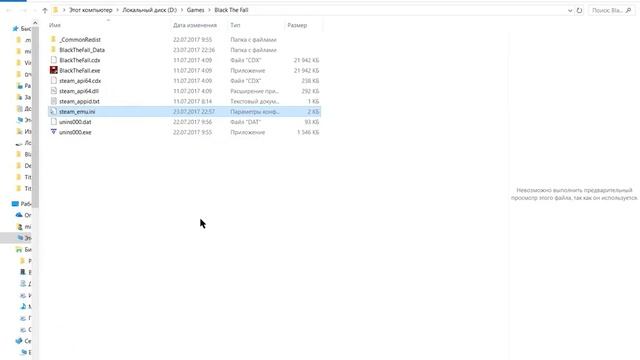Click the search magnifier icon
640x360 pixels.
628,10
